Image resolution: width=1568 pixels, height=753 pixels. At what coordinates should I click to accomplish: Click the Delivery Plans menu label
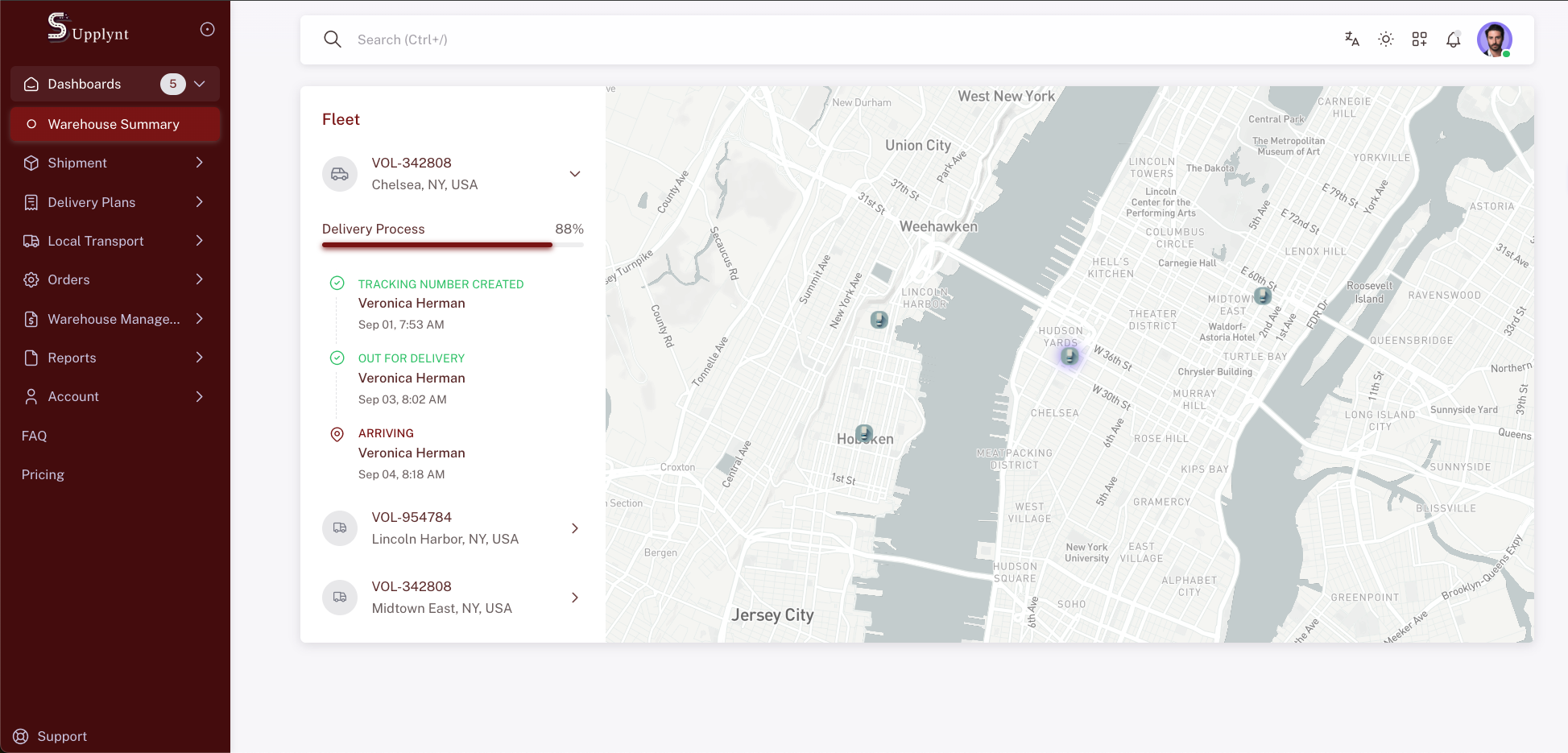point(92,202)
